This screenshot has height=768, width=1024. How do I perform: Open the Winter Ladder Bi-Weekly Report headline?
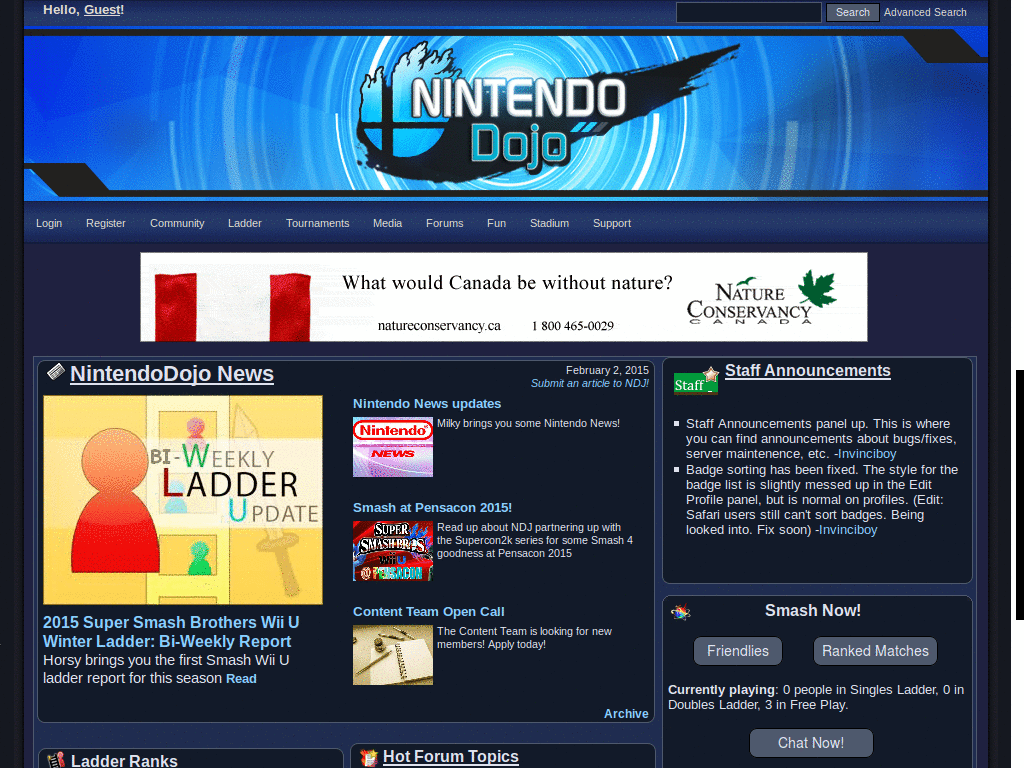(x=171, y=632)
